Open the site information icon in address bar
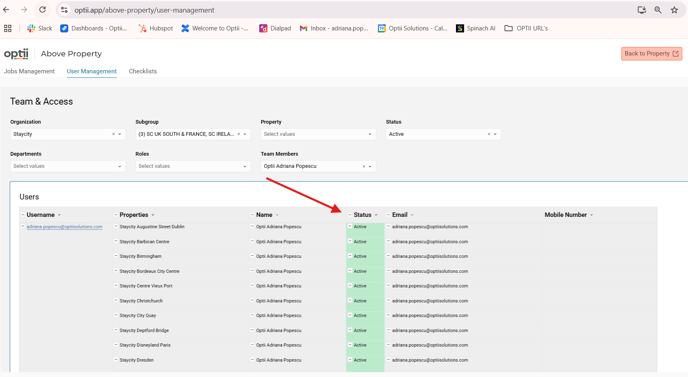 click(64, 10)
